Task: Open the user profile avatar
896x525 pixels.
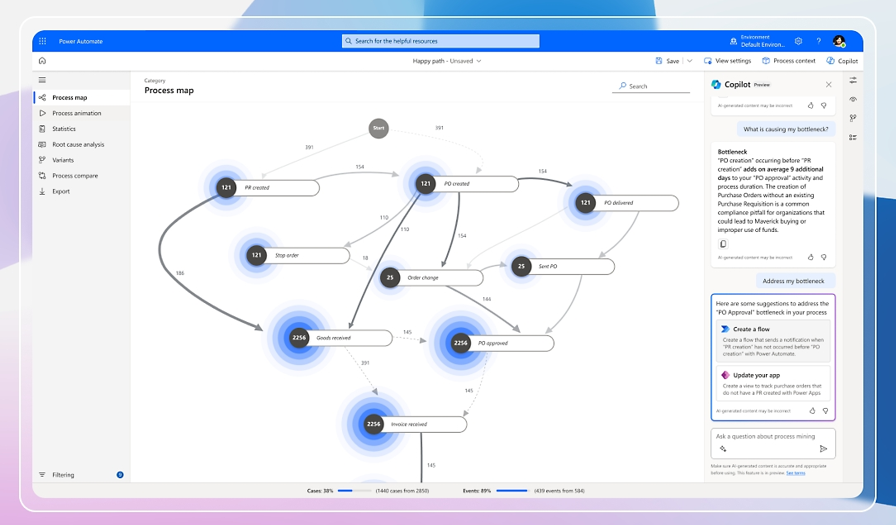Action: point(839,41)
